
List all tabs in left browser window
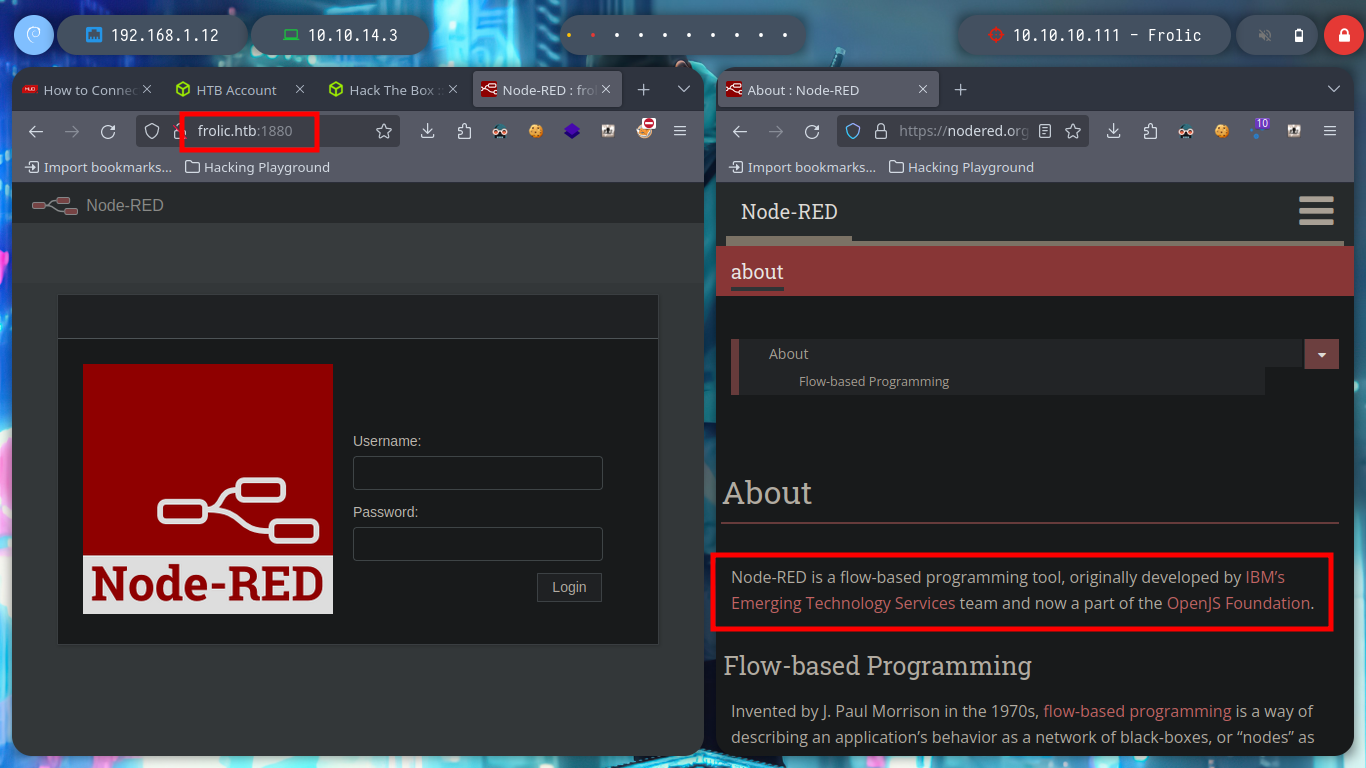[684, 90]
